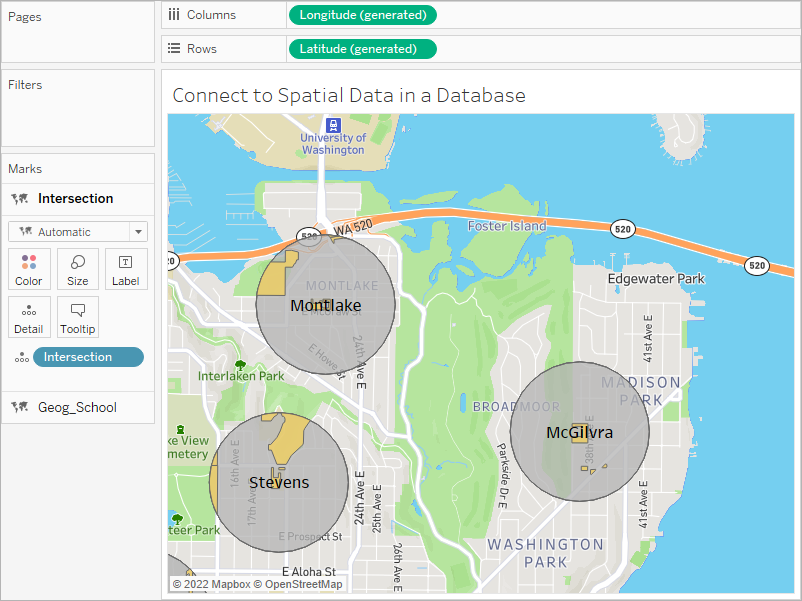The image size is (802, 601).
Task: Select the Montlake circle on the map
Action: [x=325, y=305]
